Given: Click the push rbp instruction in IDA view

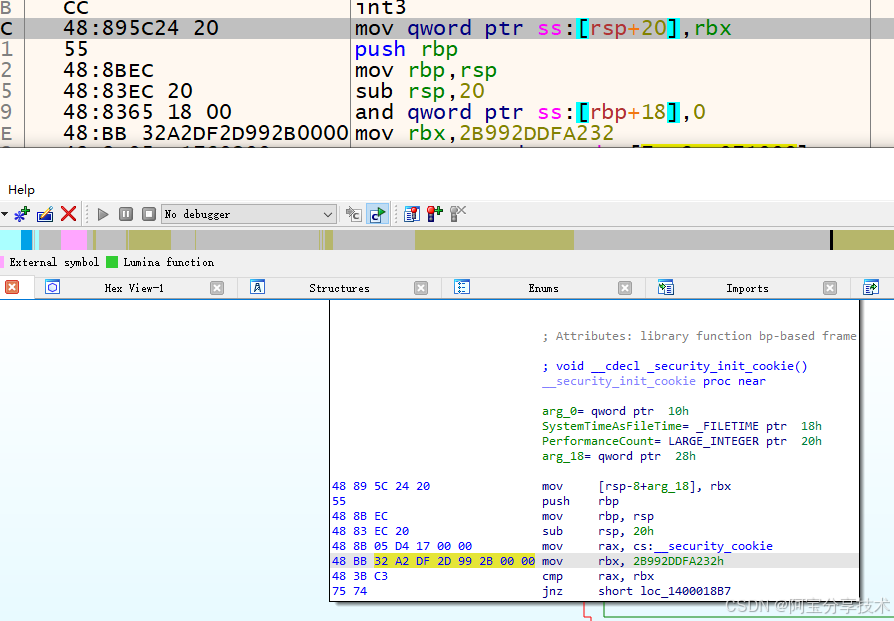Looking at the screenshot, I should click(x=580, y=501).
